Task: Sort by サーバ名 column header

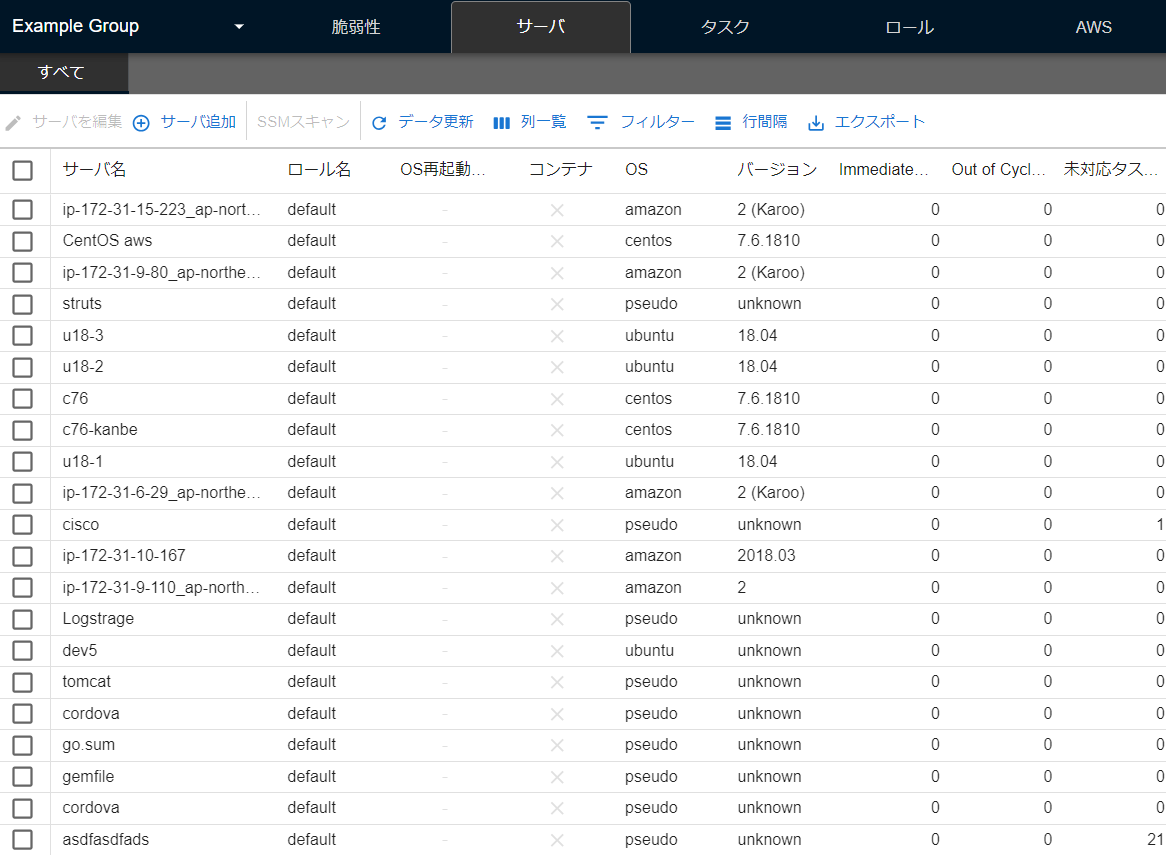Action: tap(94, 170)
